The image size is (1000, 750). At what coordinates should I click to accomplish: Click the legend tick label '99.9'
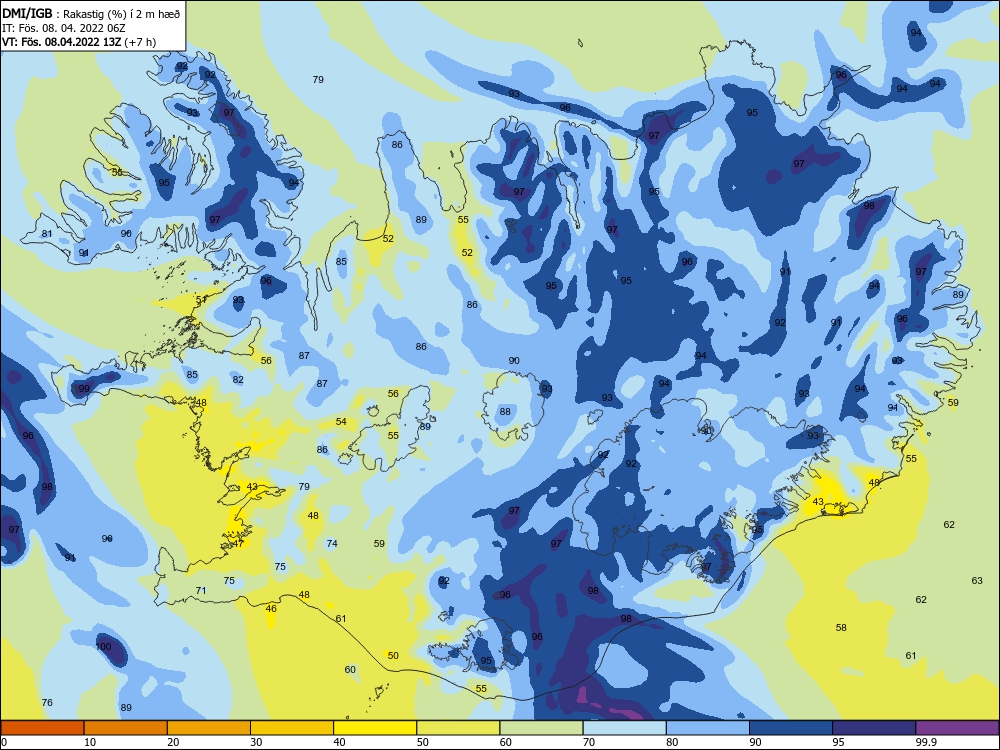(x=926, y=742)
